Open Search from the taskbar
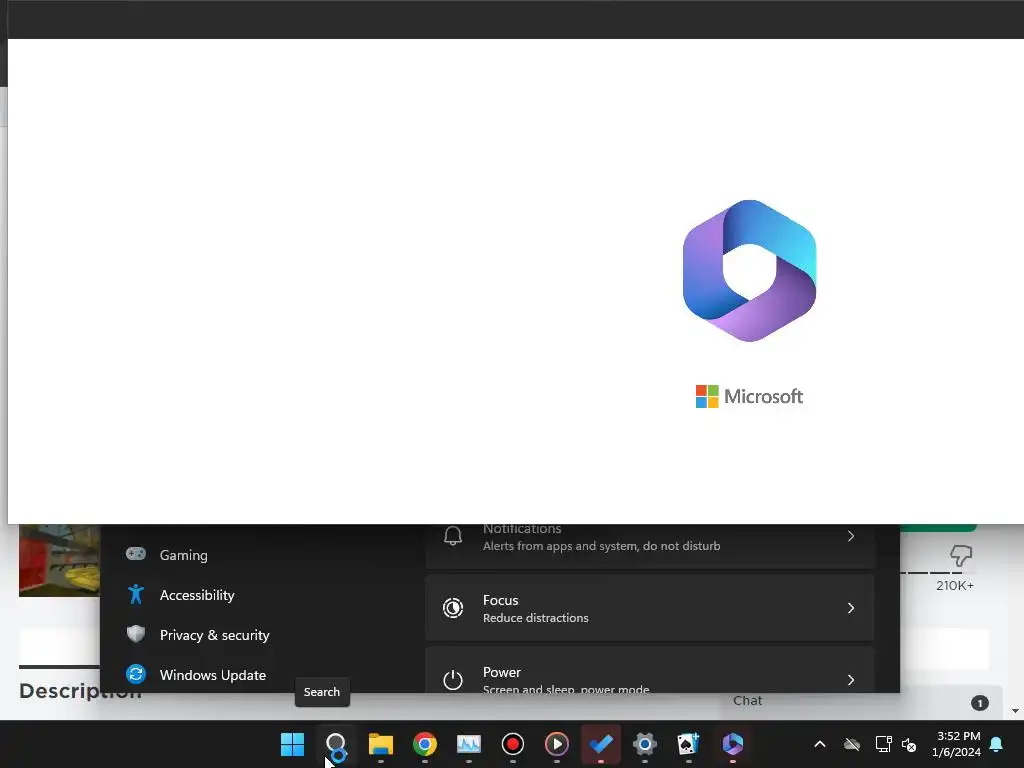This screenshot has width=1024, height=768. click(x=336, y=744)
